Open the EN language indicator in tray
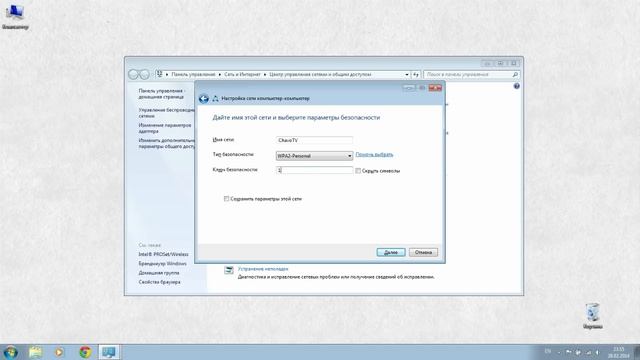 pos(547,351)
